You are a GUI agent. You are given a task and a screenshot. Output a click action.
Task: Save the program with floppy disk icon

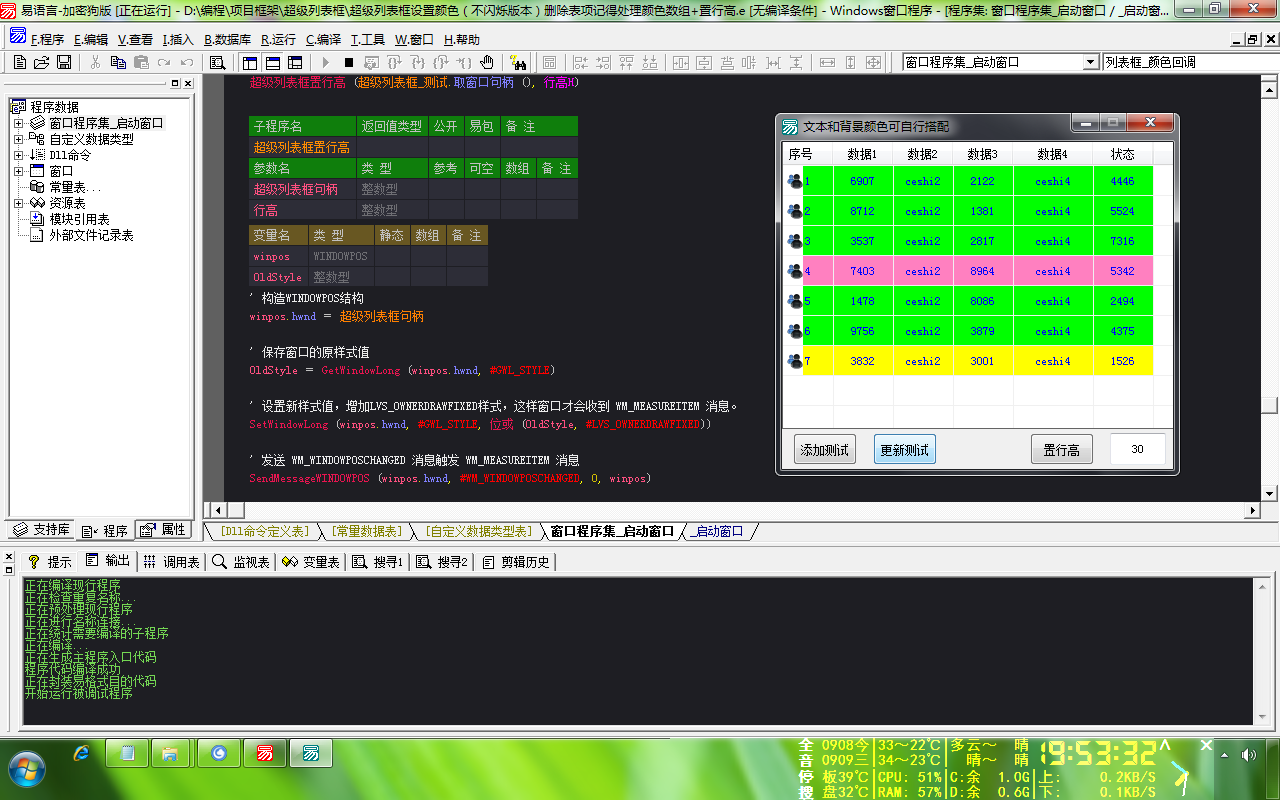64,62
